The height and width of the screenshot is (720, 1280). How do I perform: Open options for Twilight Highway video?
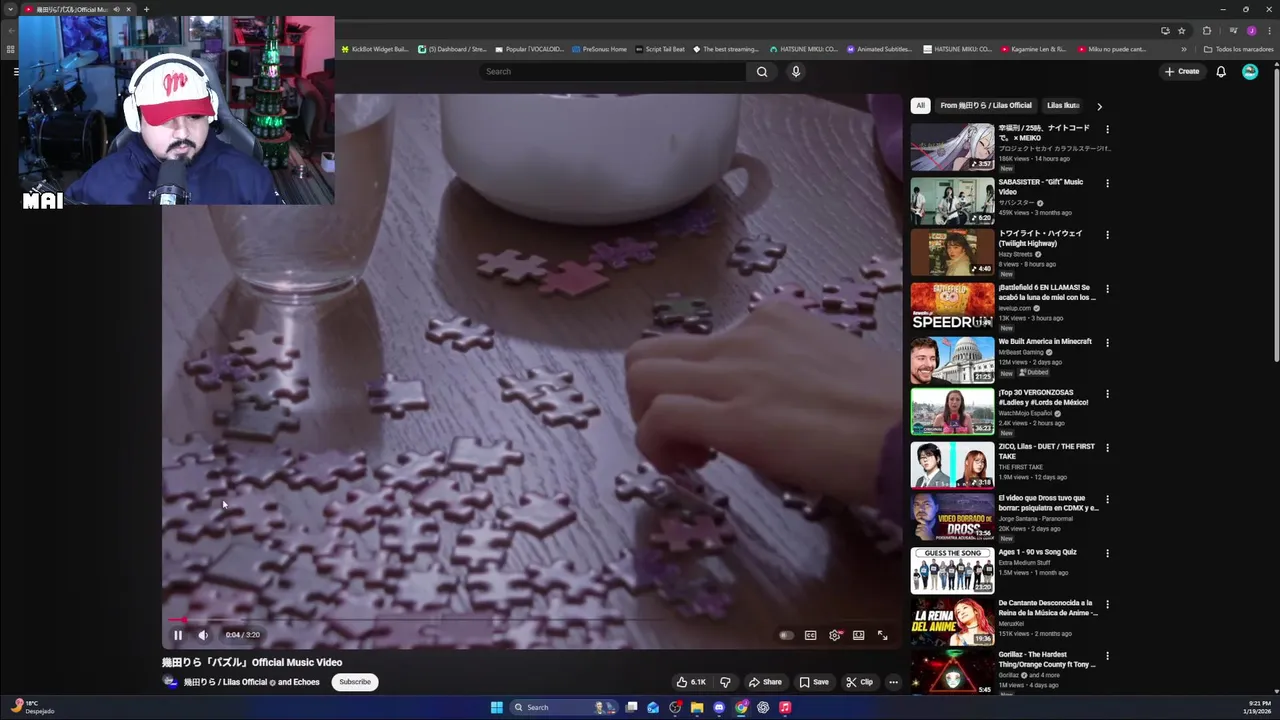[1107, 235]
